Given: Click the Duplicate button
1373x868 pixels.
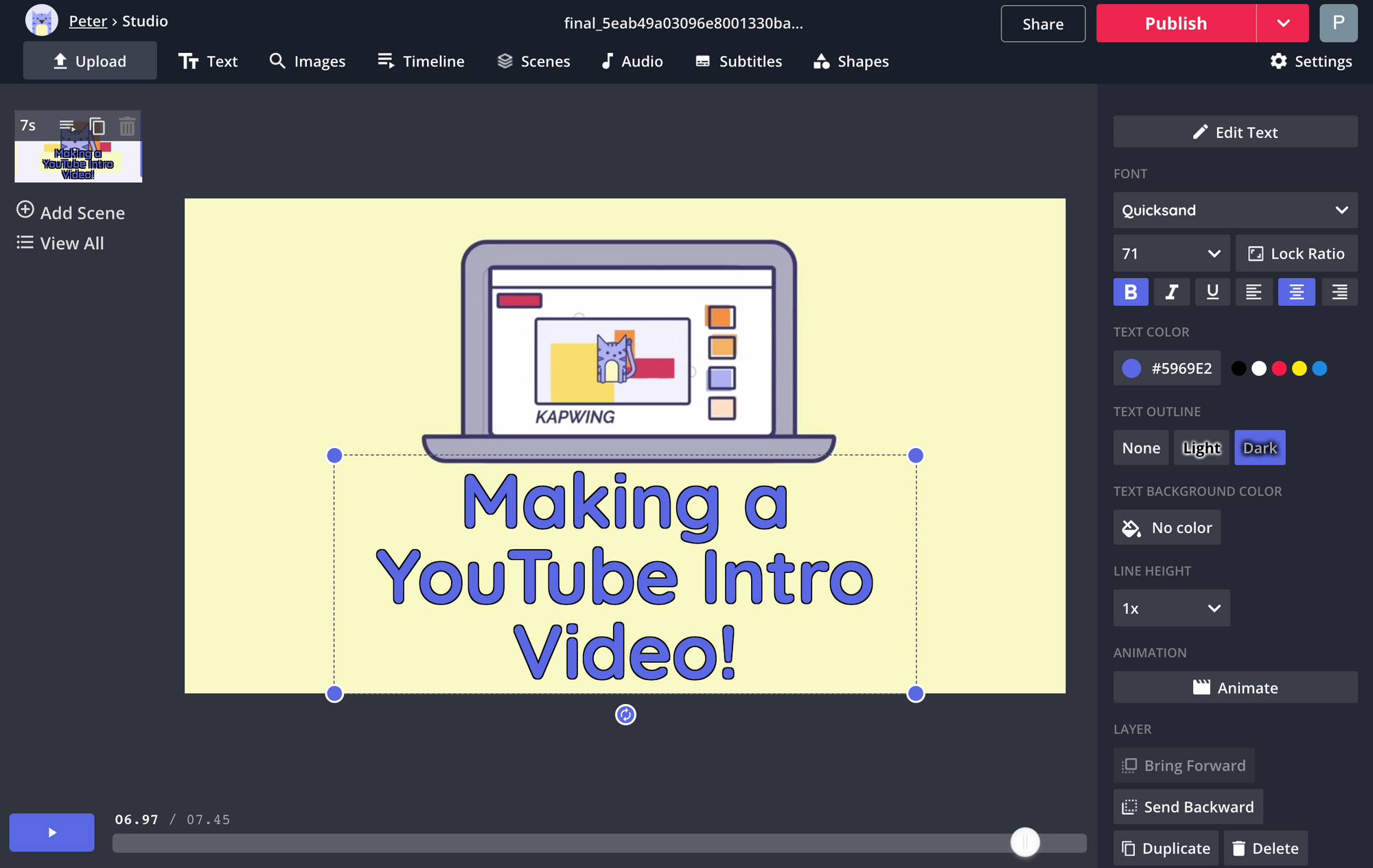Looking at the screenshot, I should click(x=1166, y=849).
